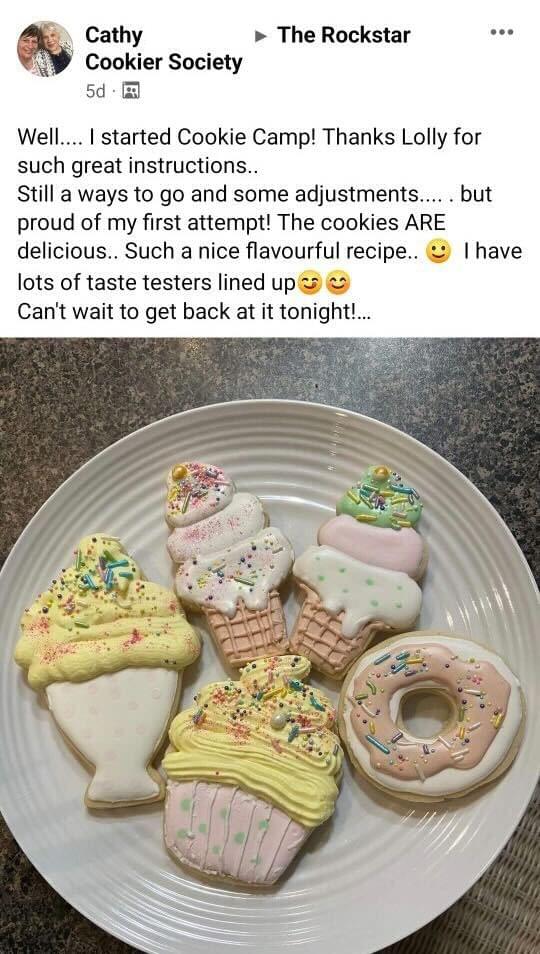
Task: Open photo by clicking the yellow cupcake cookie
Action: 252,770
